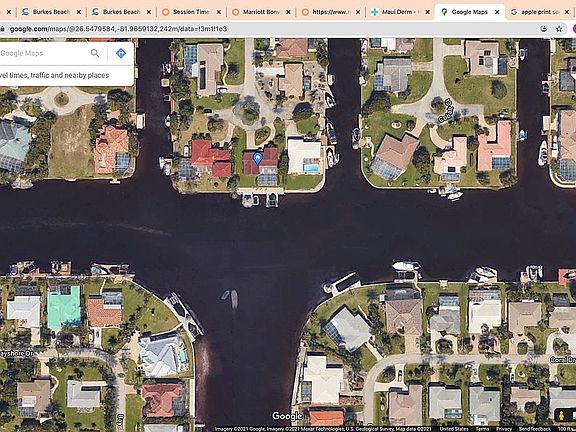Click the Coral Dr street label
This screenshot has width=576, height=432.
(562, 360)
